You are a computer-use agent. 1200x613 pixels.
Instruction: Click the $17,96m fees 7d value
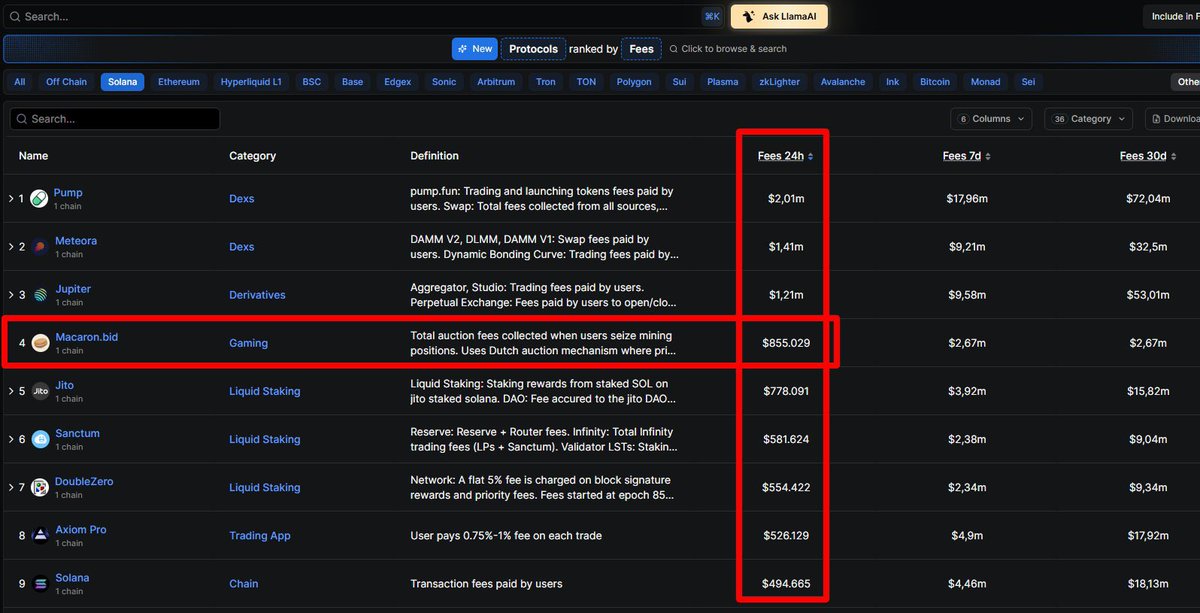point(967,199)
